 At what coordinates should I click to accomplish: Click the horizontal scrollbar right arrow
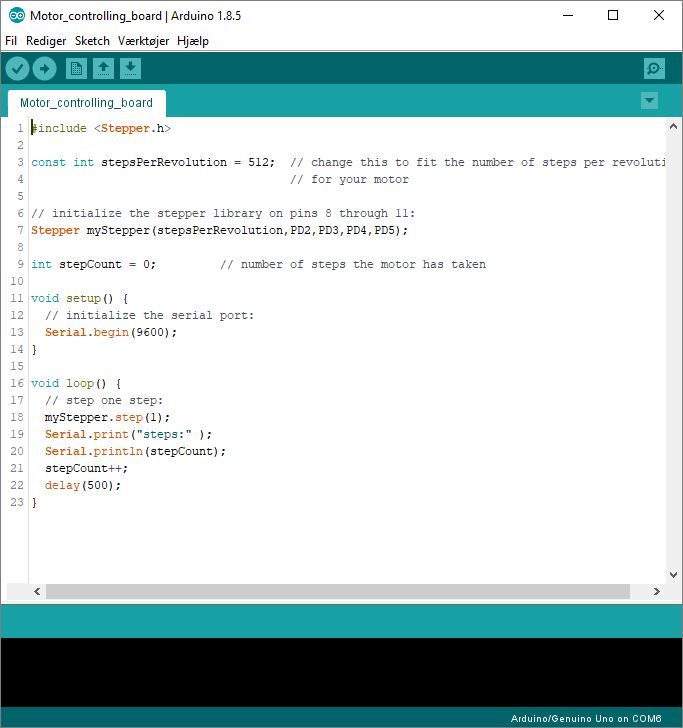click(657, 592)
